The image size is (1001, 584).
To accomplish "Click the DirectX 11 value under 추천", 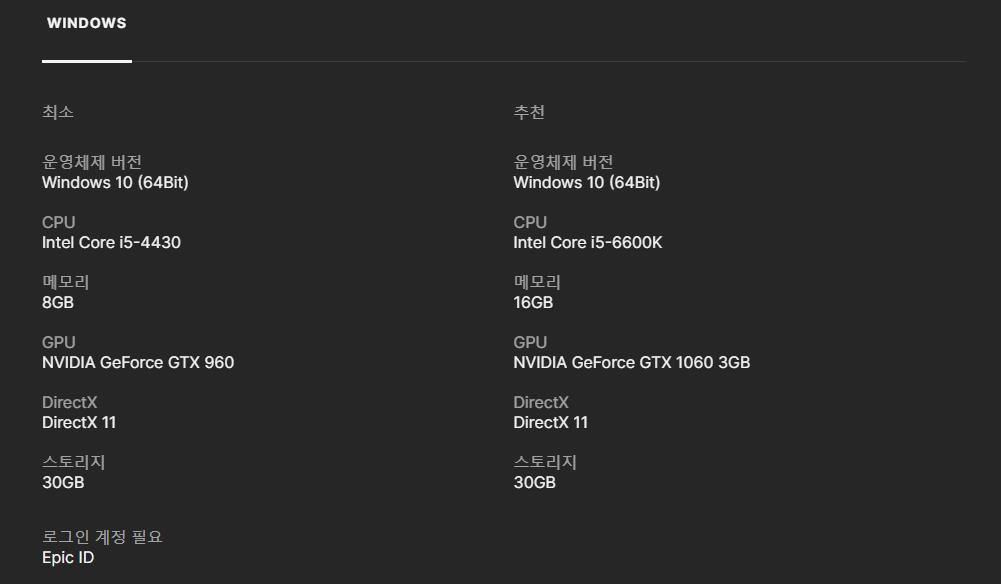I will pyautogui.click(x=550, y=422).
